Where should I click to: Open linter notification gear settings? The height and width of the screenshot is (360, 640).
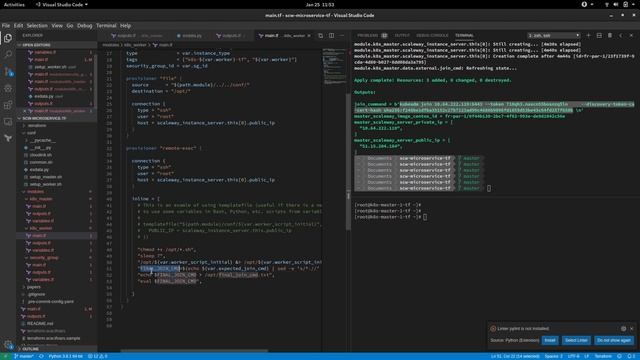click(623, 329)
